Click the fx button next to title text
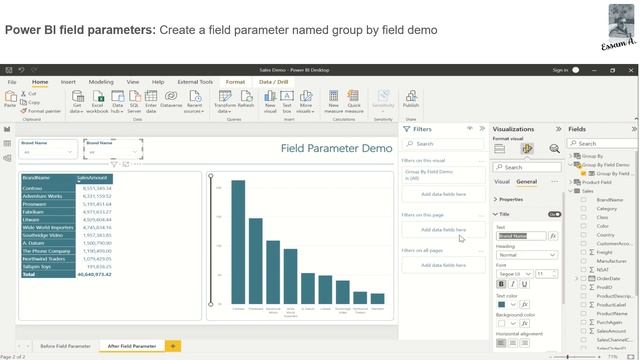This screenshot has width=640, height=360. pos(553,236)
